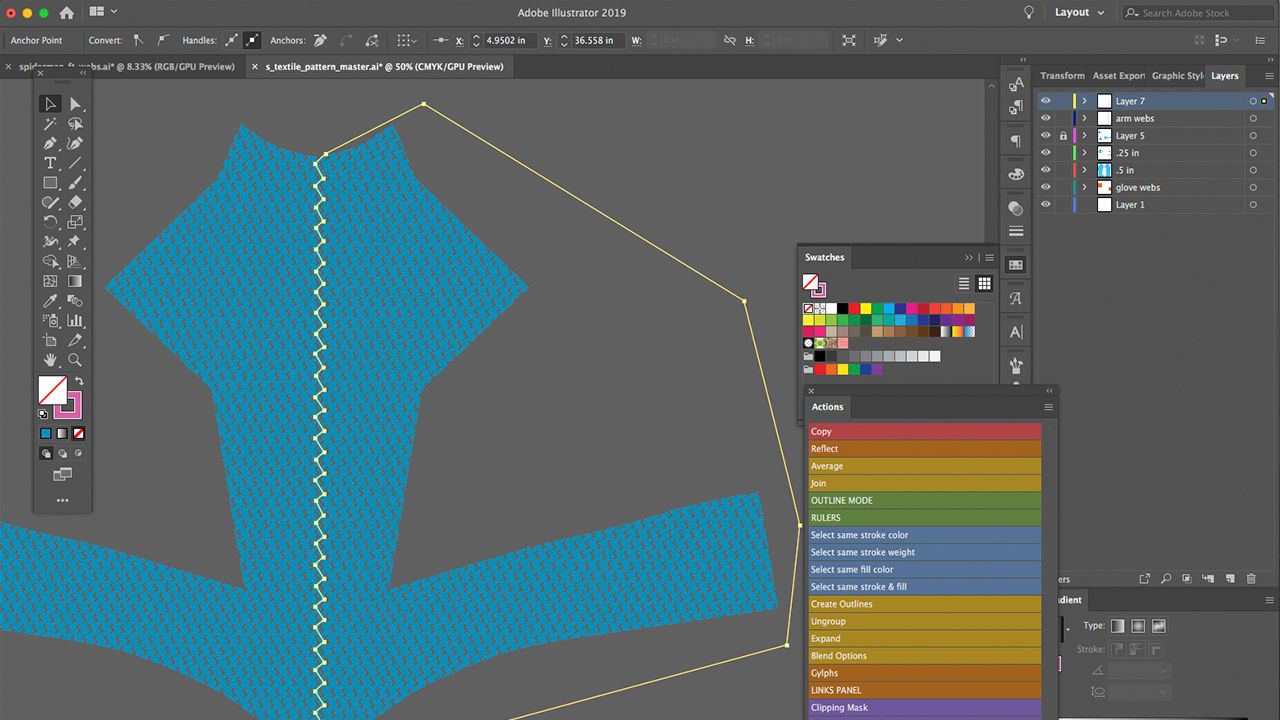
Task: Unlock Layer 5 via the lock icon
Action: [1063, 135]
